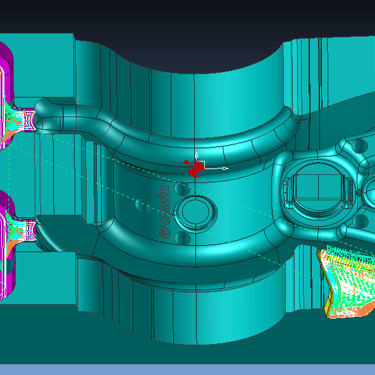Select the embossed mirrored logo text on the part
Screen dimensions: 375x375
tap(164, 212)
